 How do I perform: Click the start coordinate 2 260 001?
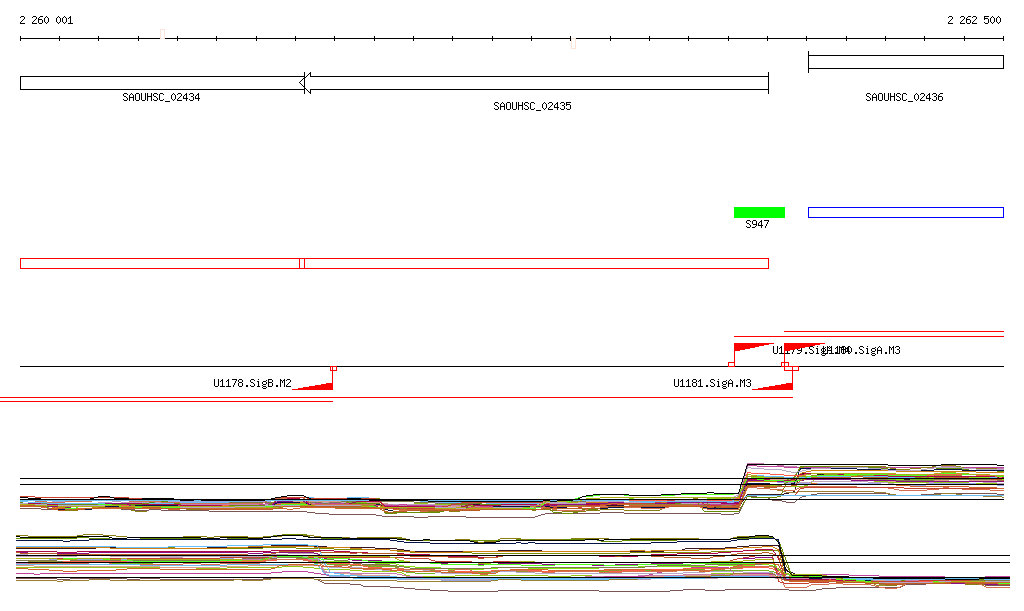click(46, 20)
